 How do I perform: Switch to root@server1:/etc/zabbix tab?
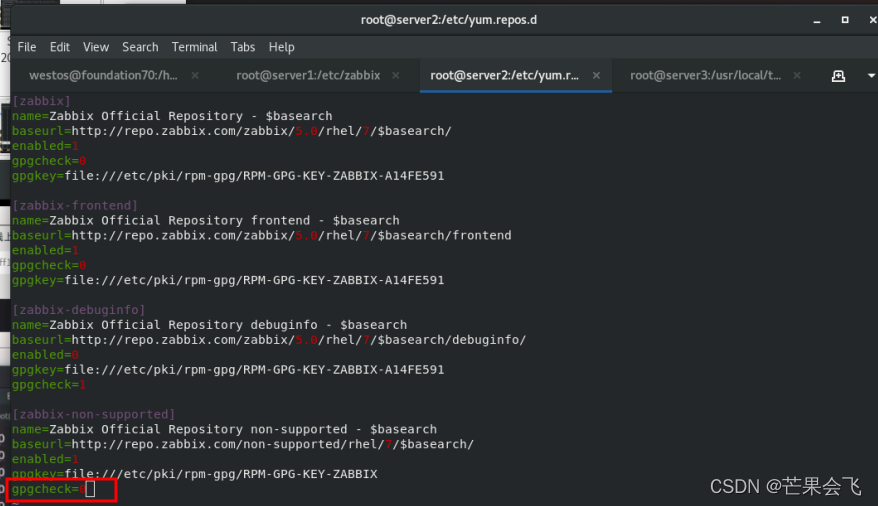point(308,76)
